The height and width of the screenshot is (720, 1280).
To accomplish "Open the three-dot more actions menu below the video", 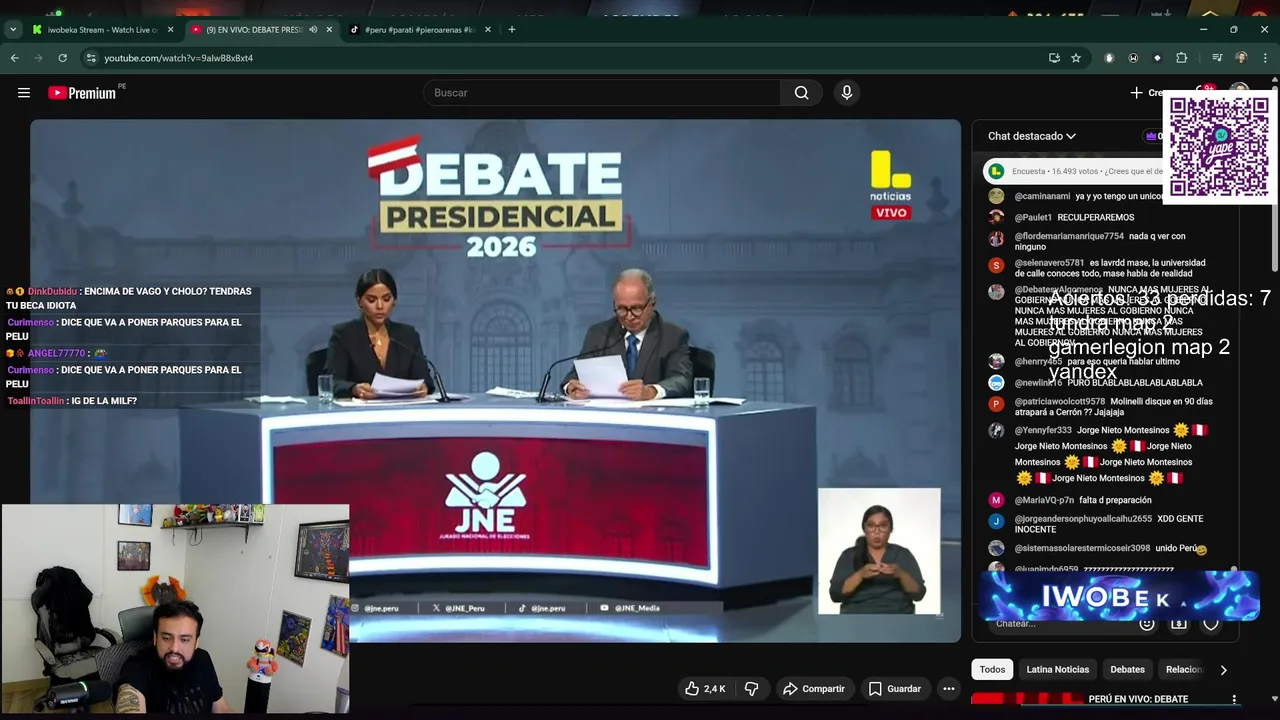I will (949, 689).
